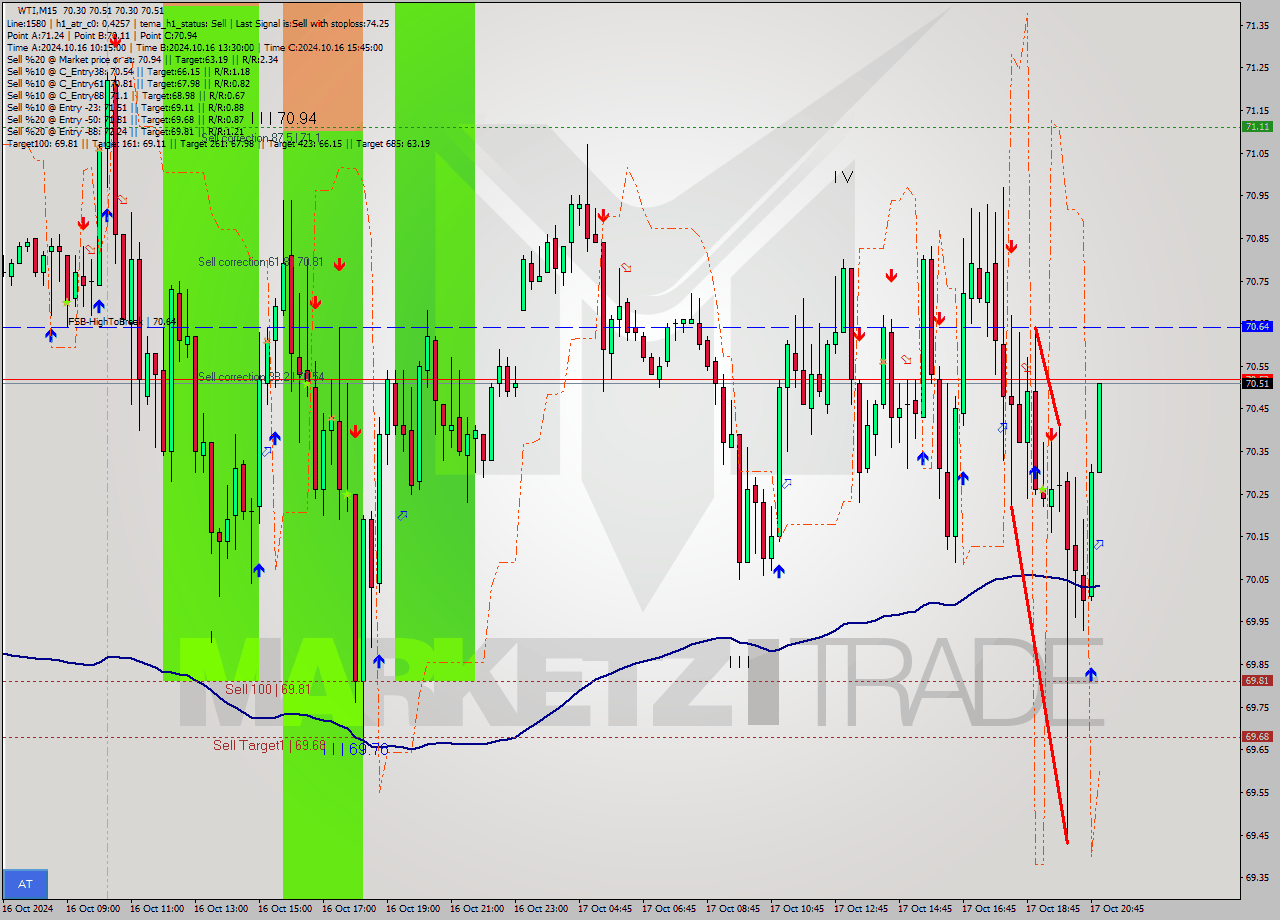Click the '16 Oct 2024' time axis label

click(x=26, y=909)
